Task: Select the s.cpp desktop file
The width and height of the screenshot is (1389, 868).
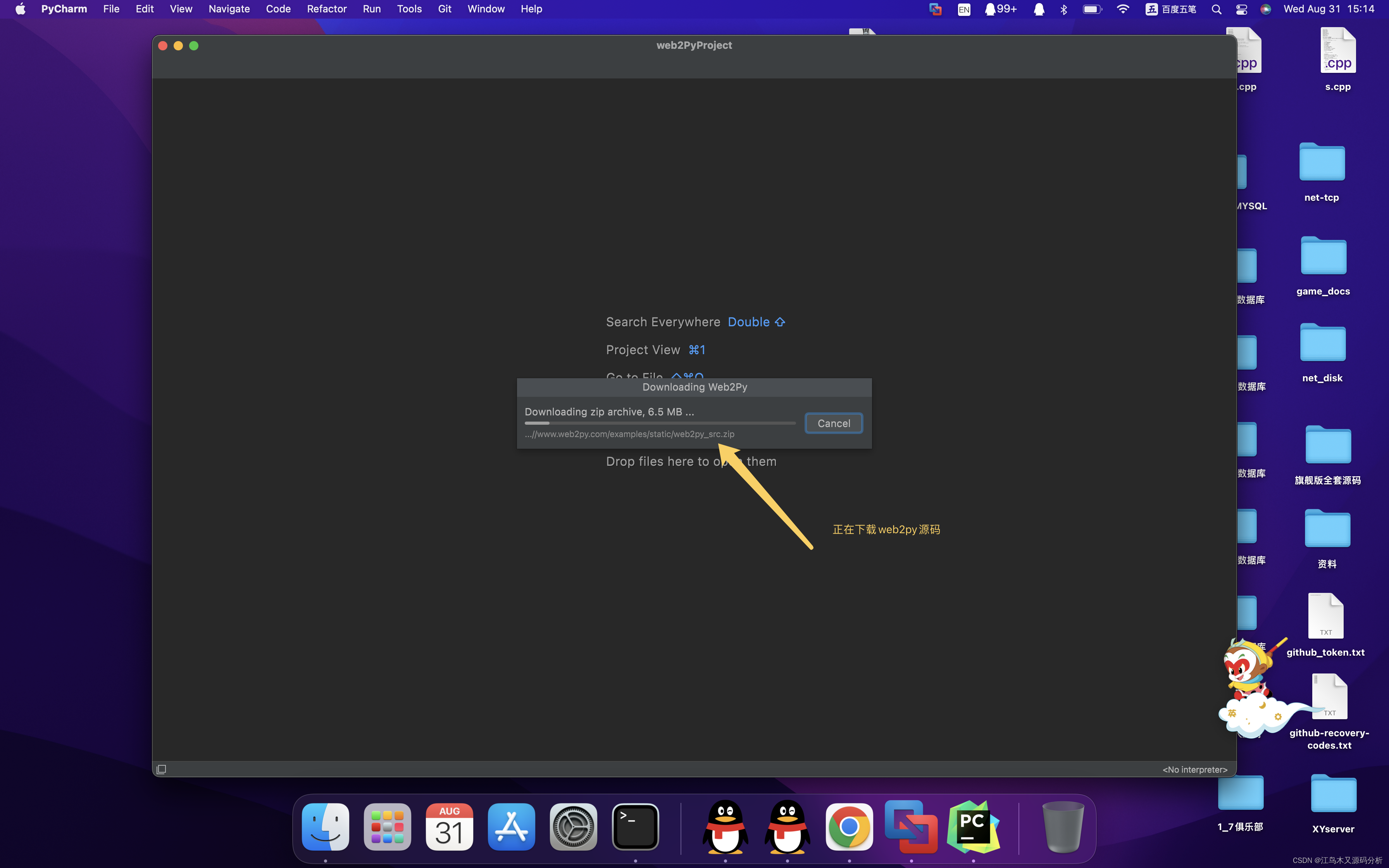Action: coord(1338,60)
